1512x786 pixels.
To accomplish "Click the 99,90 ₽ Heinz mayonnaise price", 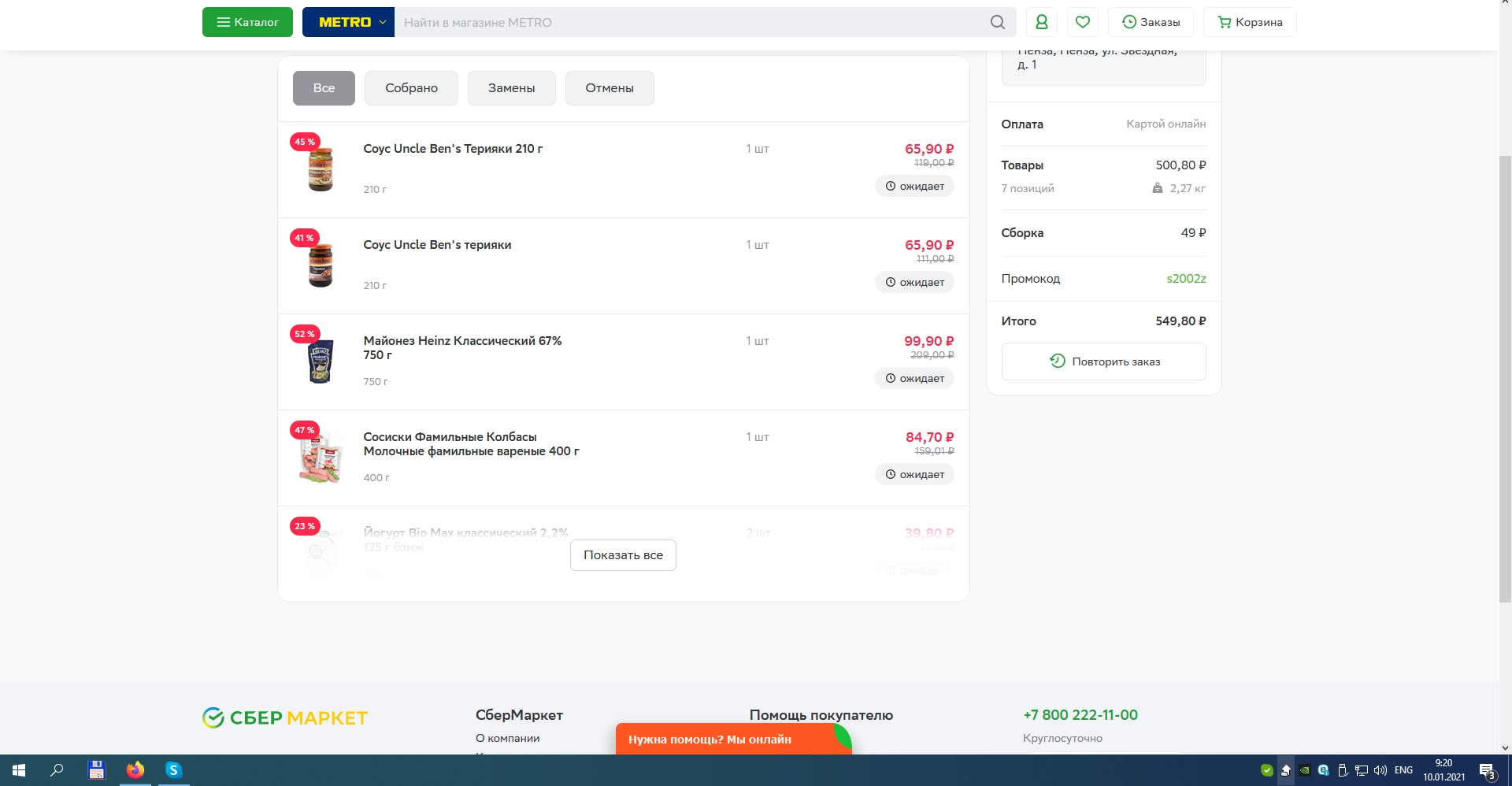I will [929, 341].
